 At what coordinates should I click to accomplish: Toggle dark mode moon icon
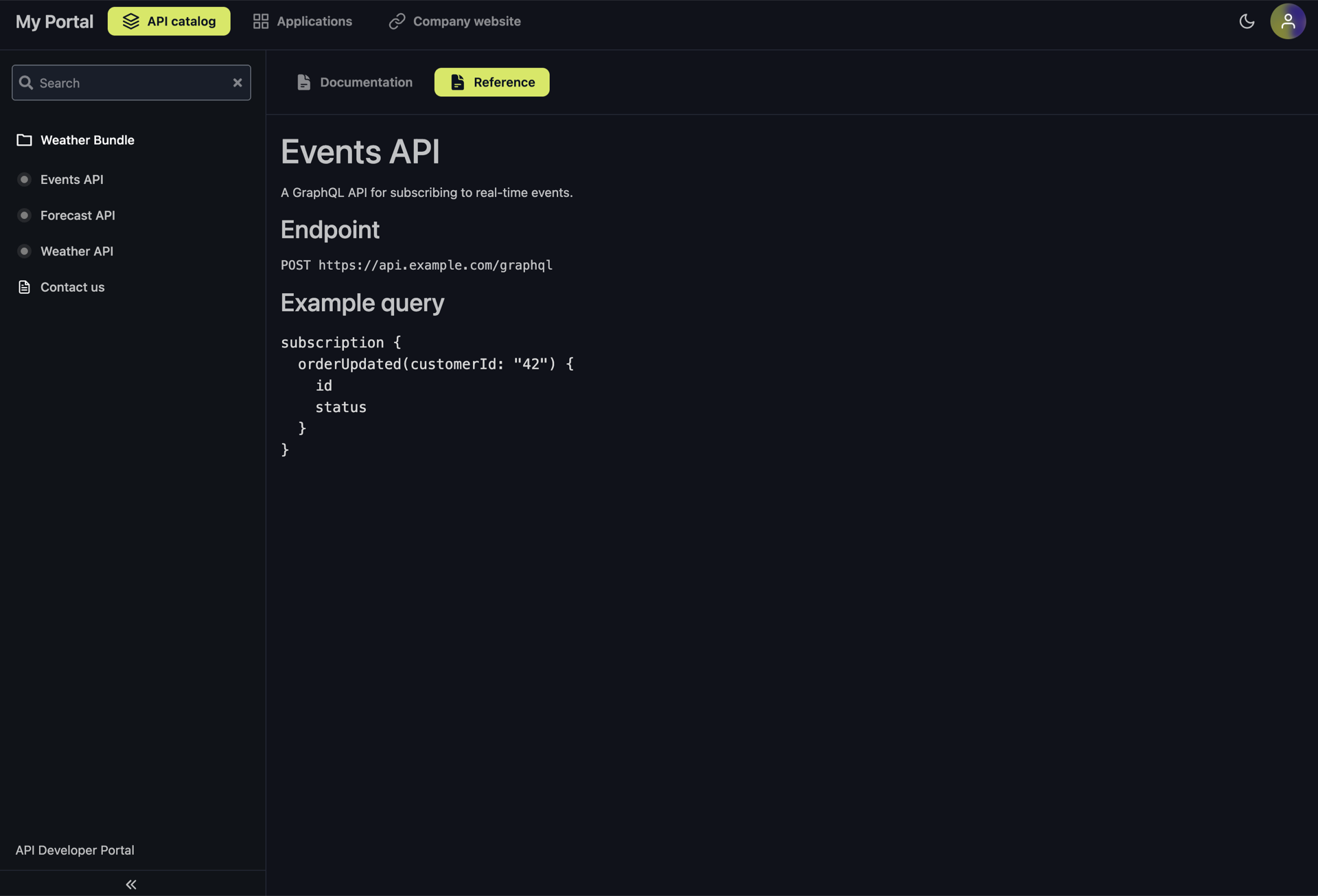pyautogui.click(x=1247, y=21)
